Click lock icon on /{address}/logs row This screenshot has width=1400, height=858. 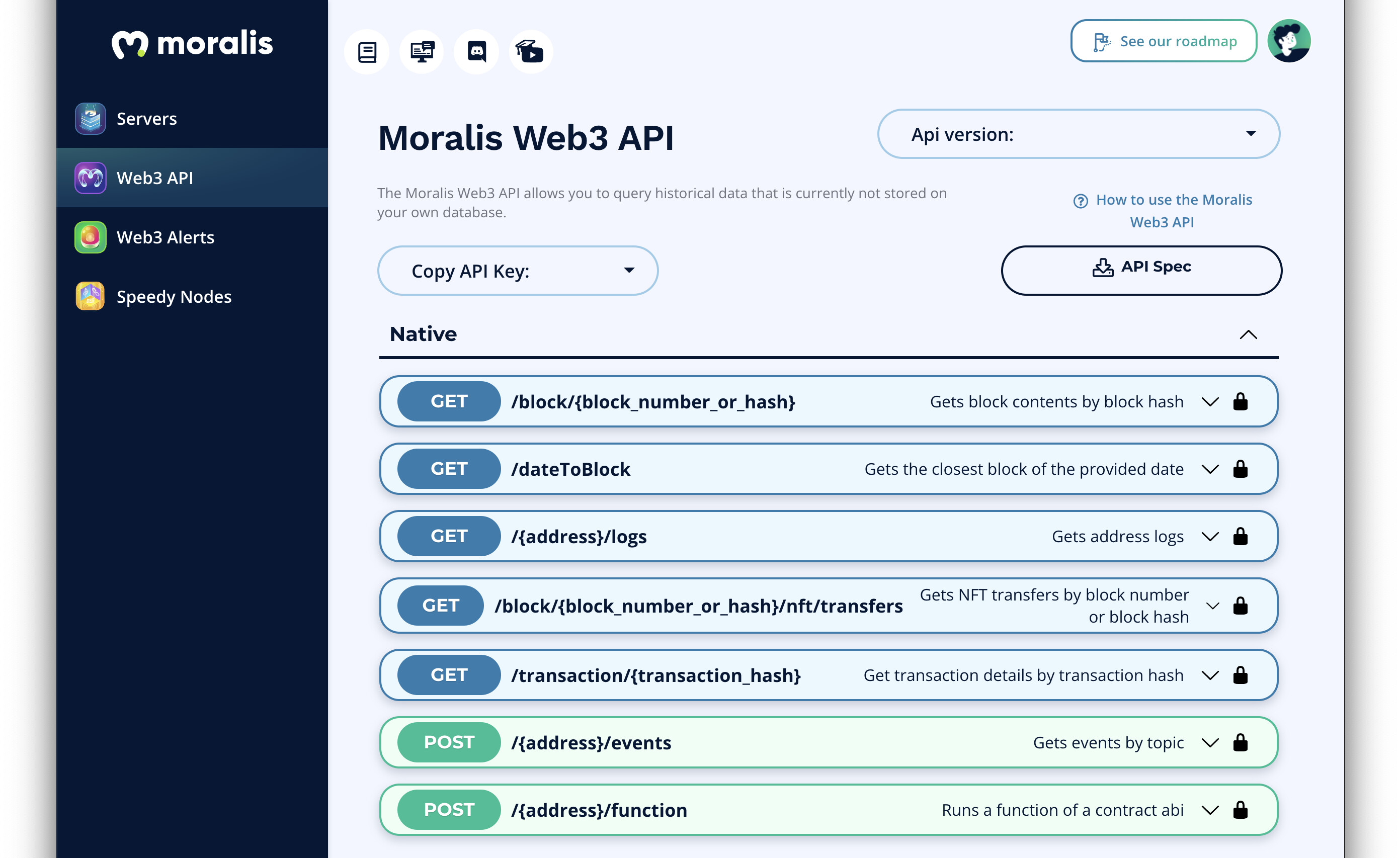tap(1241, 536)
